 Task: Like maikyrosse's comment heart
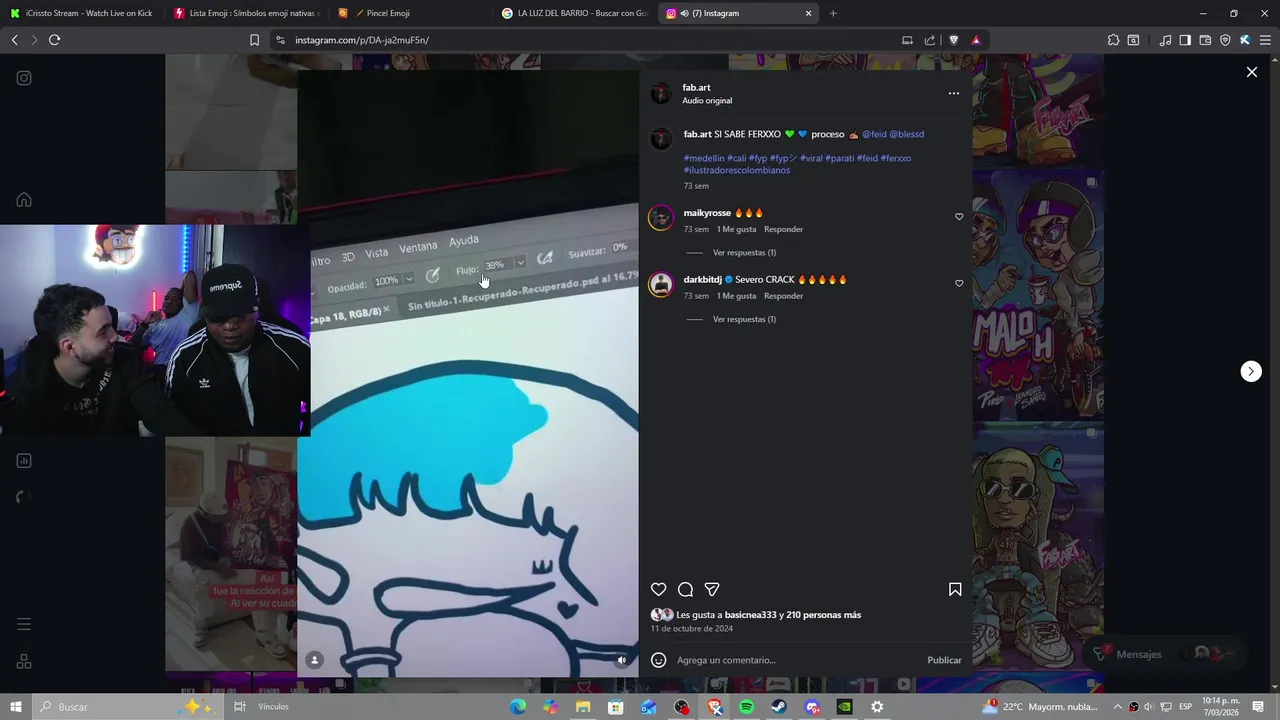tap(959, 217)
